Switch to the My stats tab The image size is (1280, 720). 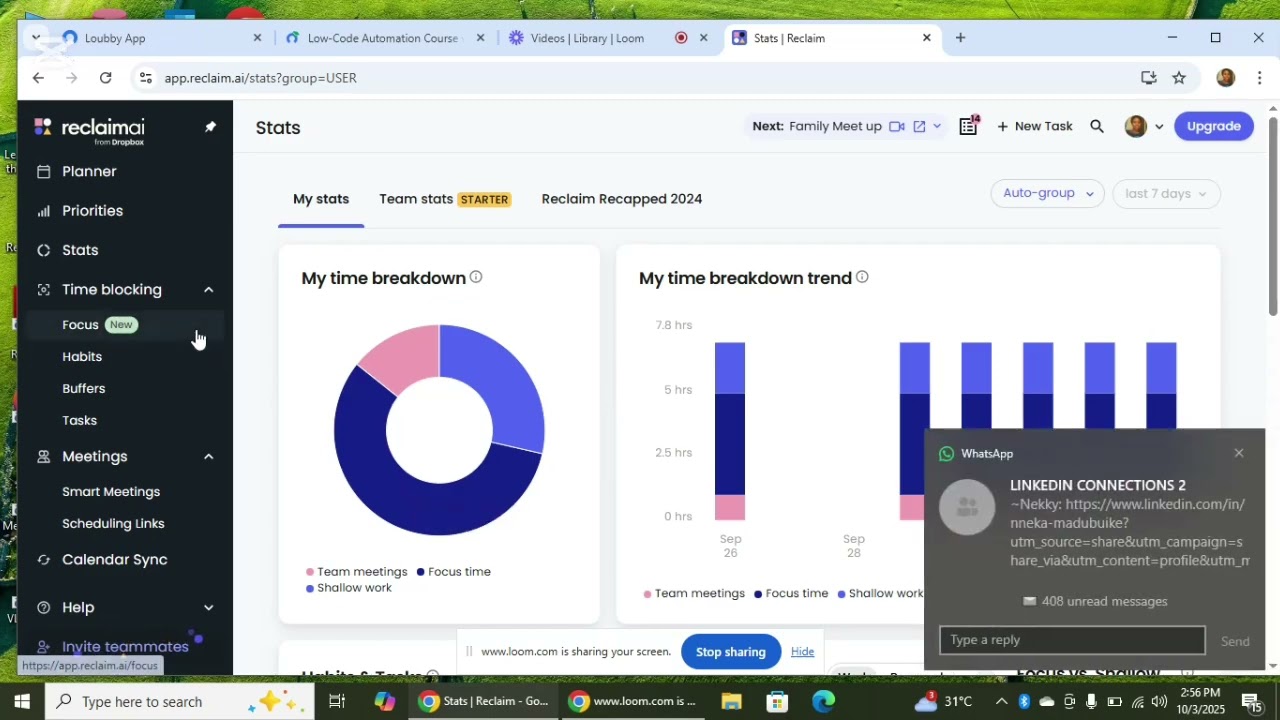[321, 199]
